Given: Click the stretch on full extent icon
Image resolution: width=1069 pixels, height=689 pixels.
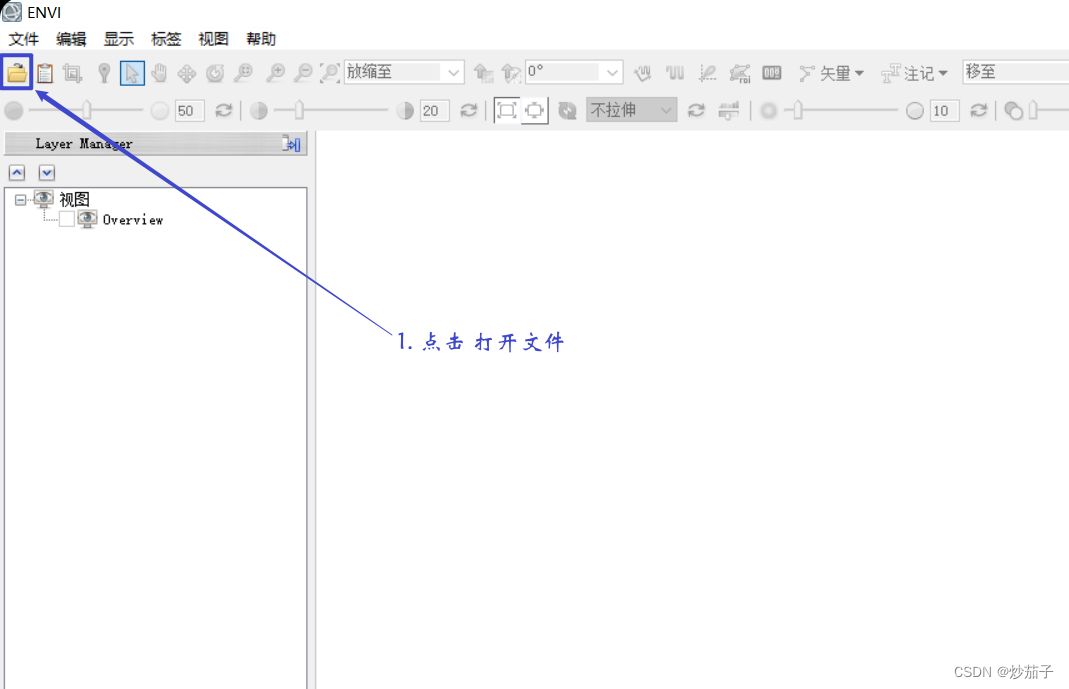Looking at the screenshot, I should pyautogui.click(x=507, y=110).
